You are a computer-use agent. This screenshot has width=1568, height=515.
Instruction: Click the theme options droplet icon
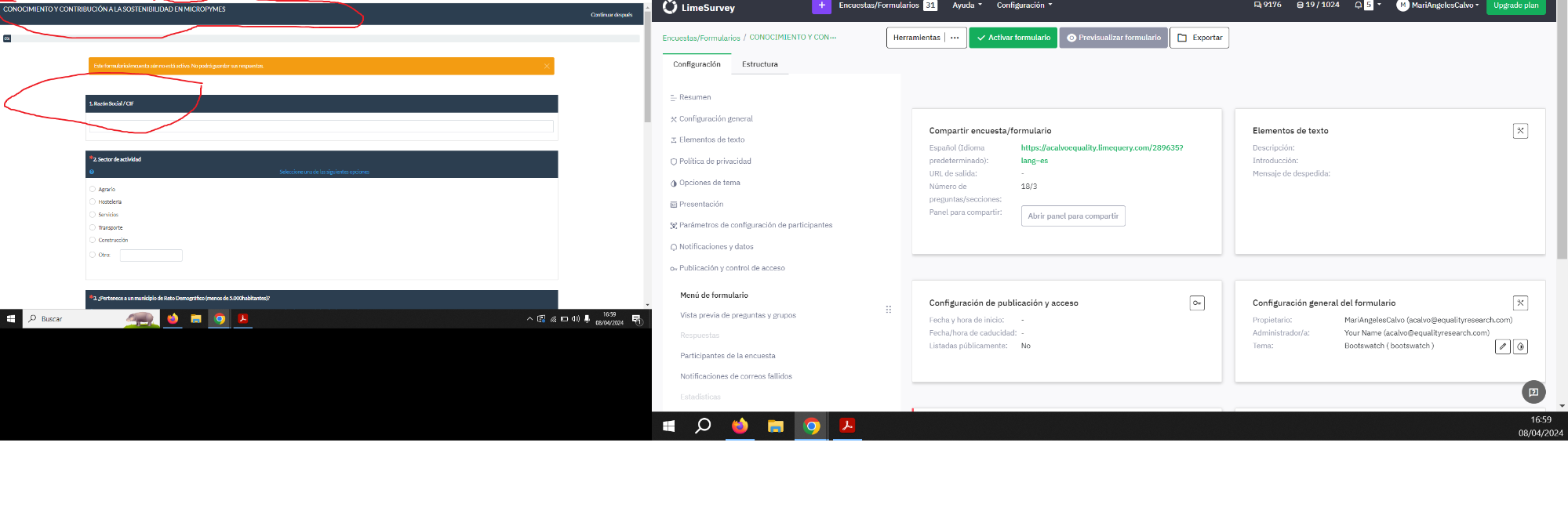tap(1520, 346)
